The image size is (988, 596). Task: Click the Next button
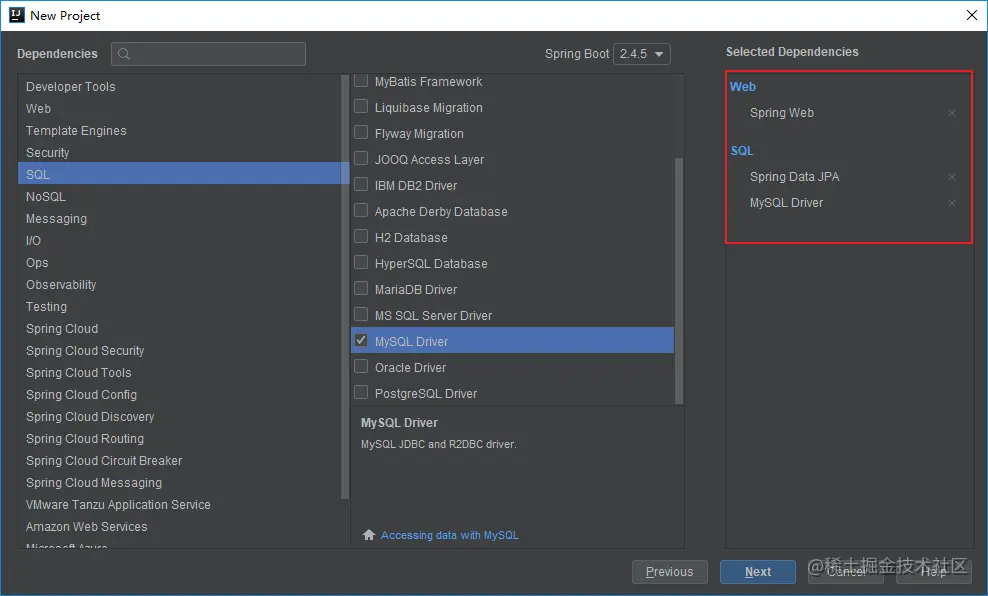pos(758,572)
